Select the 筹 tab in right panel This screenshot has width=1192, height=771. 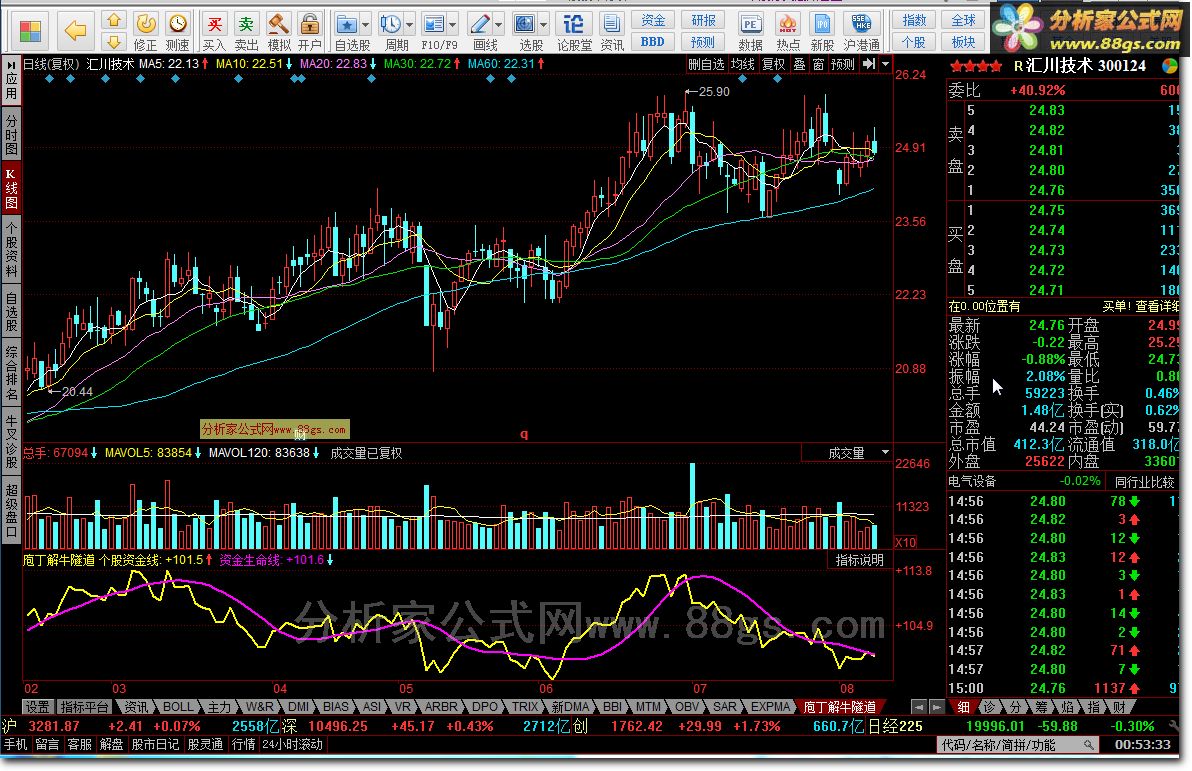coord(1041,707)
